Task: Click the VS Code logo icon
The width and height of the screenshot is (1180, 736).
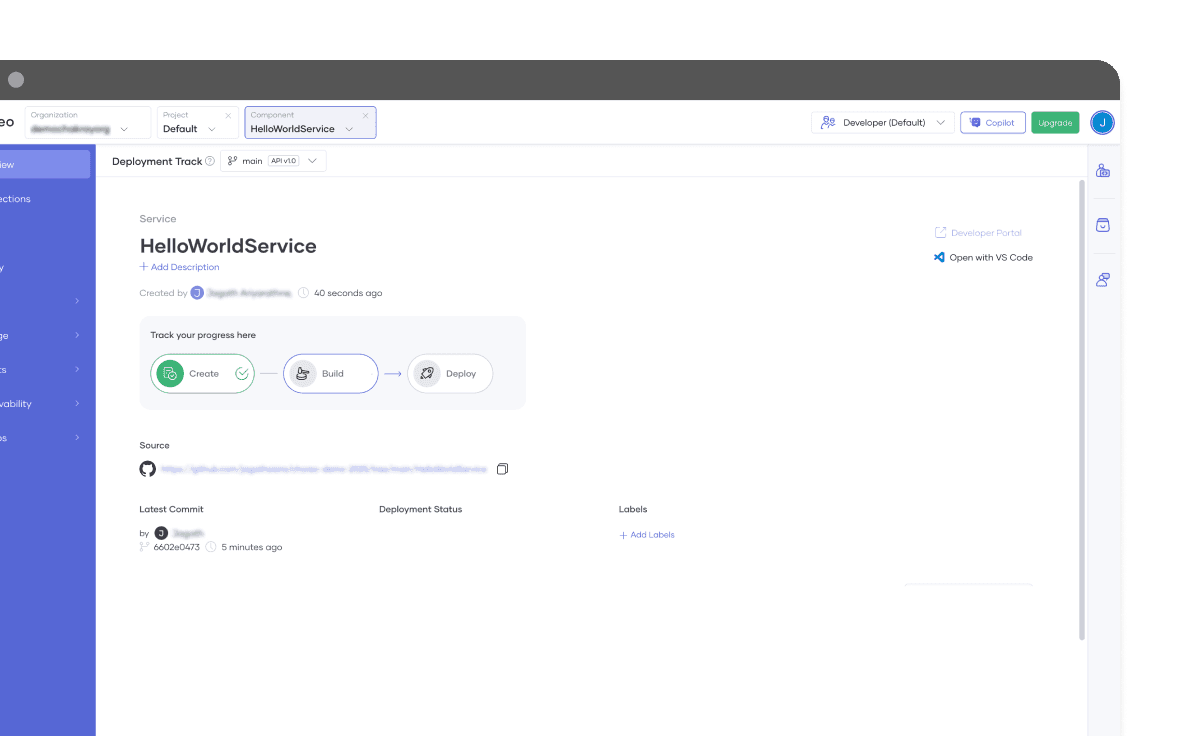Action: [939, 257]
